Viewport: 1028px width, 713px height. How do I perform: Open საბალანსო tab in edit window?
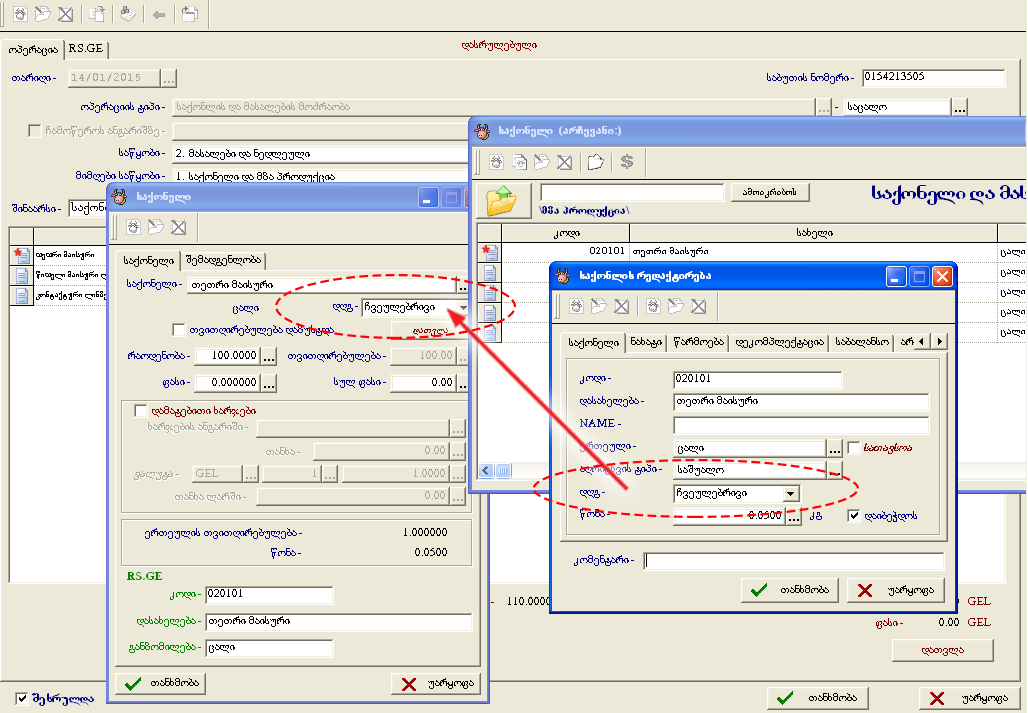coord(861,341)
